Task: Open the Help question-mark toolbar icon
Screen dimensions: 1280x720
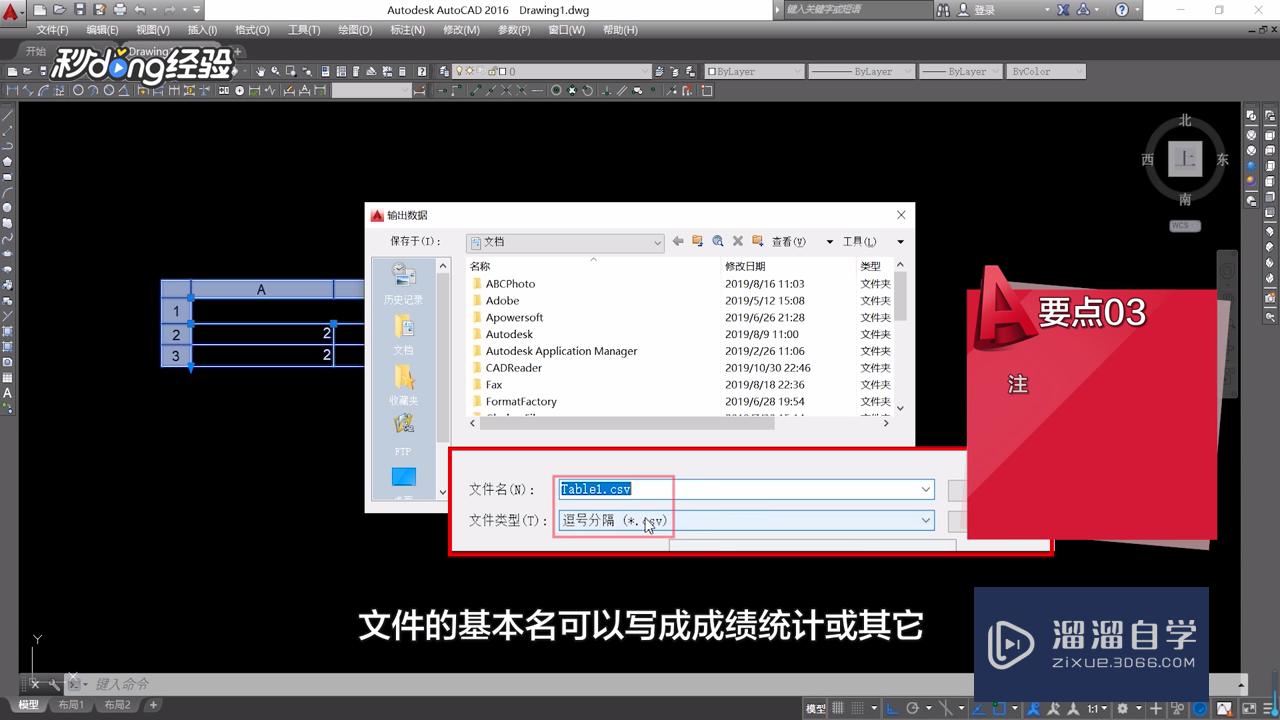Action: coord(423,71)
